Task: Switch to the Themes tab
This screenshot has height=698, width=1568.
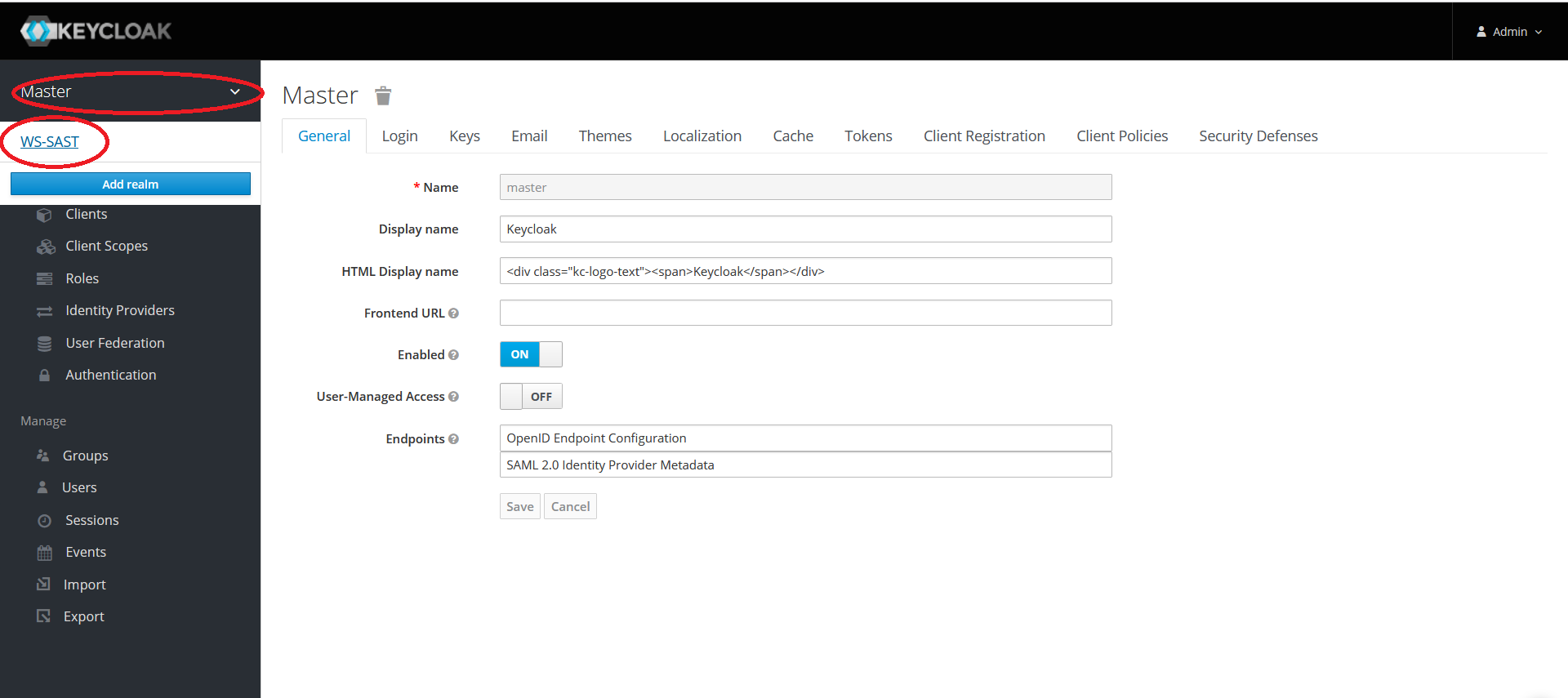Action: click(604, 136)
